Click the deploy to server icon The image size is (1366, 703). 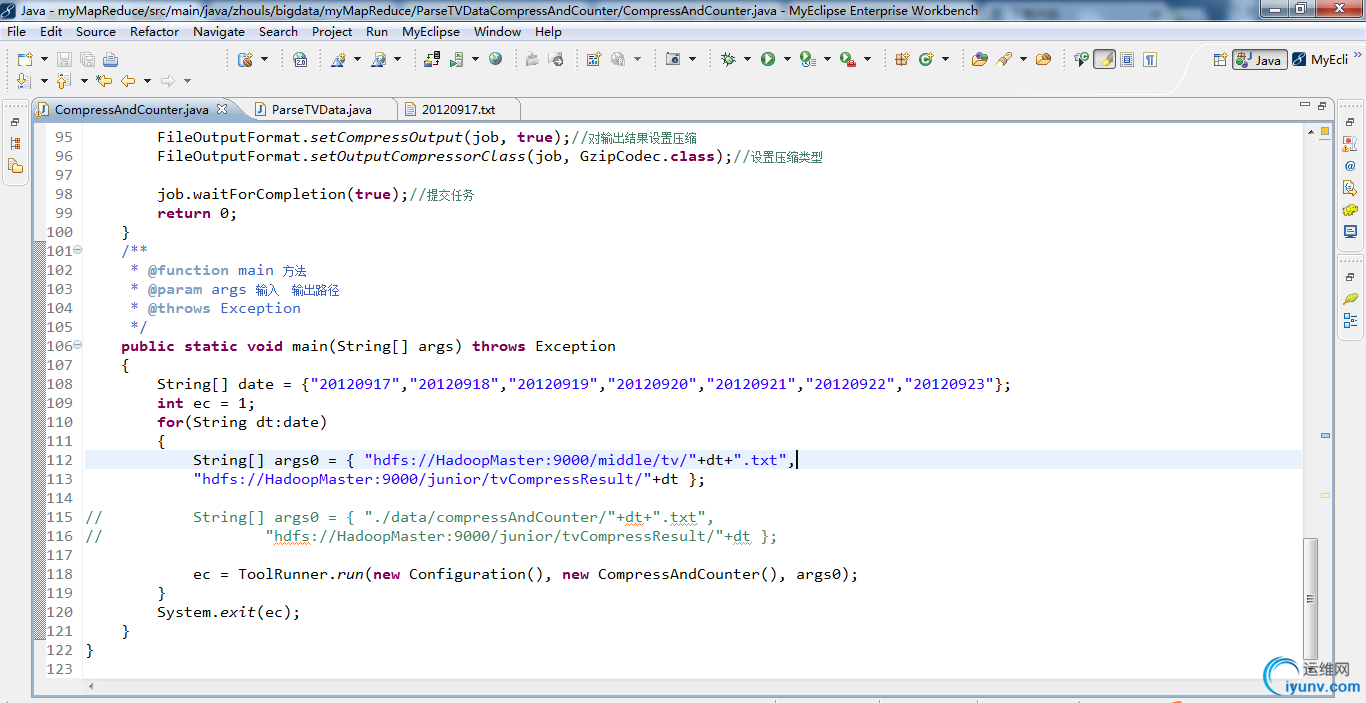pyautogui.click(x=432, y=60)
